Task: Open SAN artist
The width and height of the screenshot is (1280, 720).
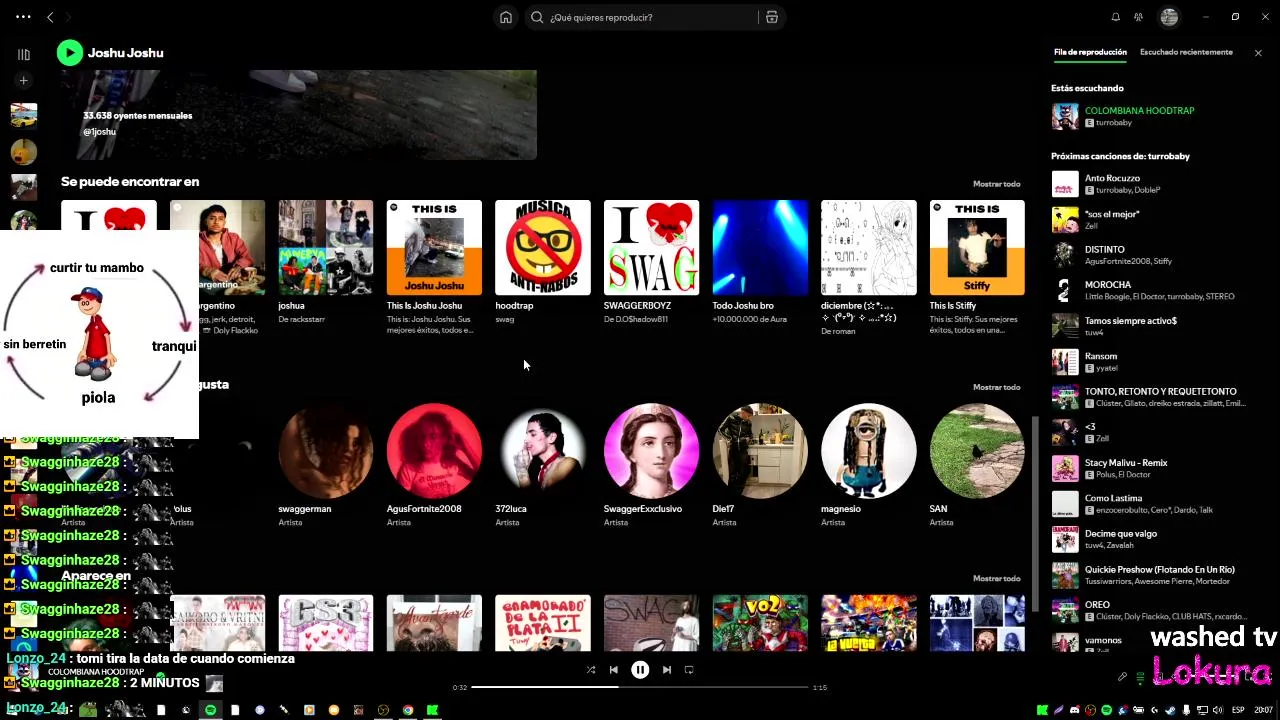Action: 976,451
